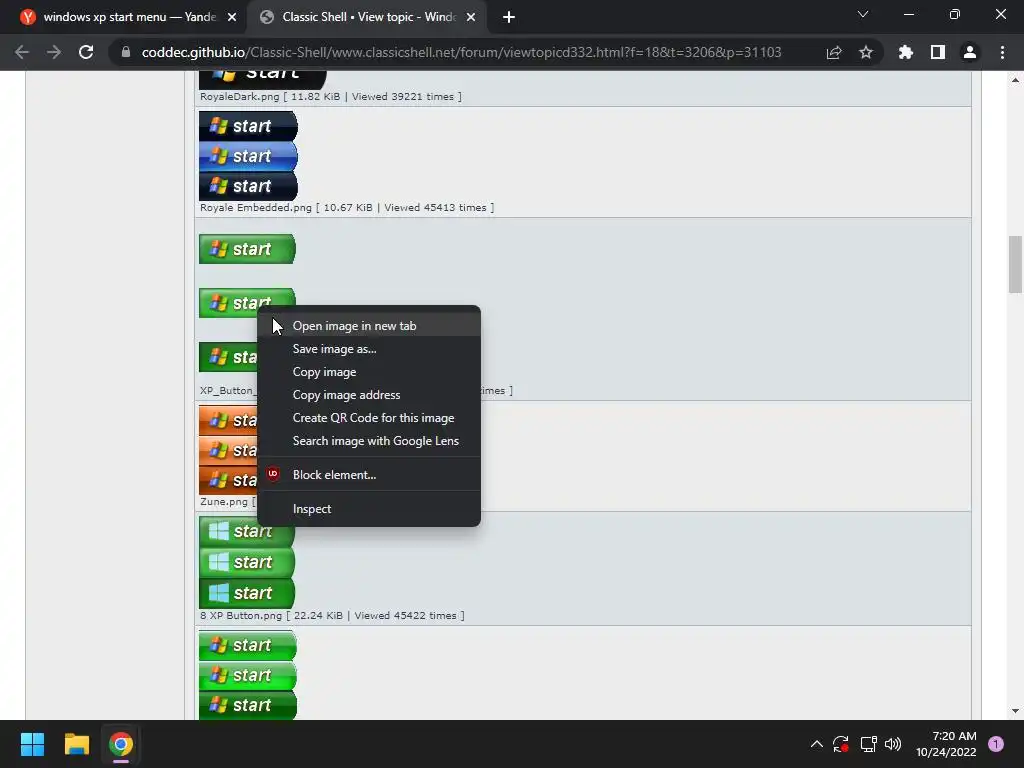1024x768 pixels.
Task: Toggle the browser side panel icon
Action: coord(938,52)
